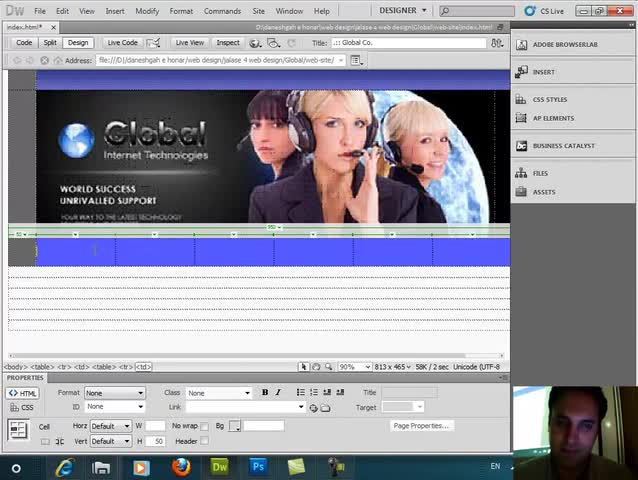Toggle the Header checkbox

click(204, 441)
